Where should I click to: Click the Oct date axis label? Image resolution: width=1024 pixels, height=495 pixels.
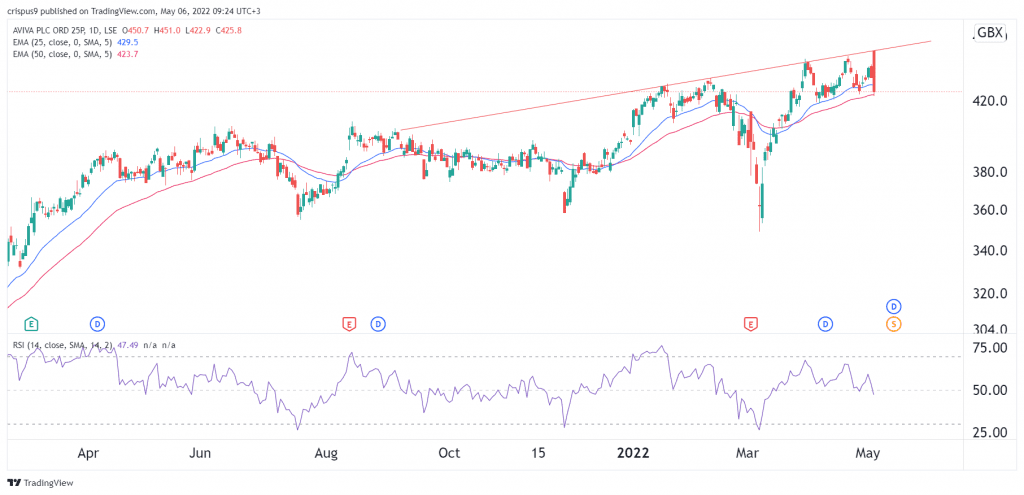click(x=450, y=453)
